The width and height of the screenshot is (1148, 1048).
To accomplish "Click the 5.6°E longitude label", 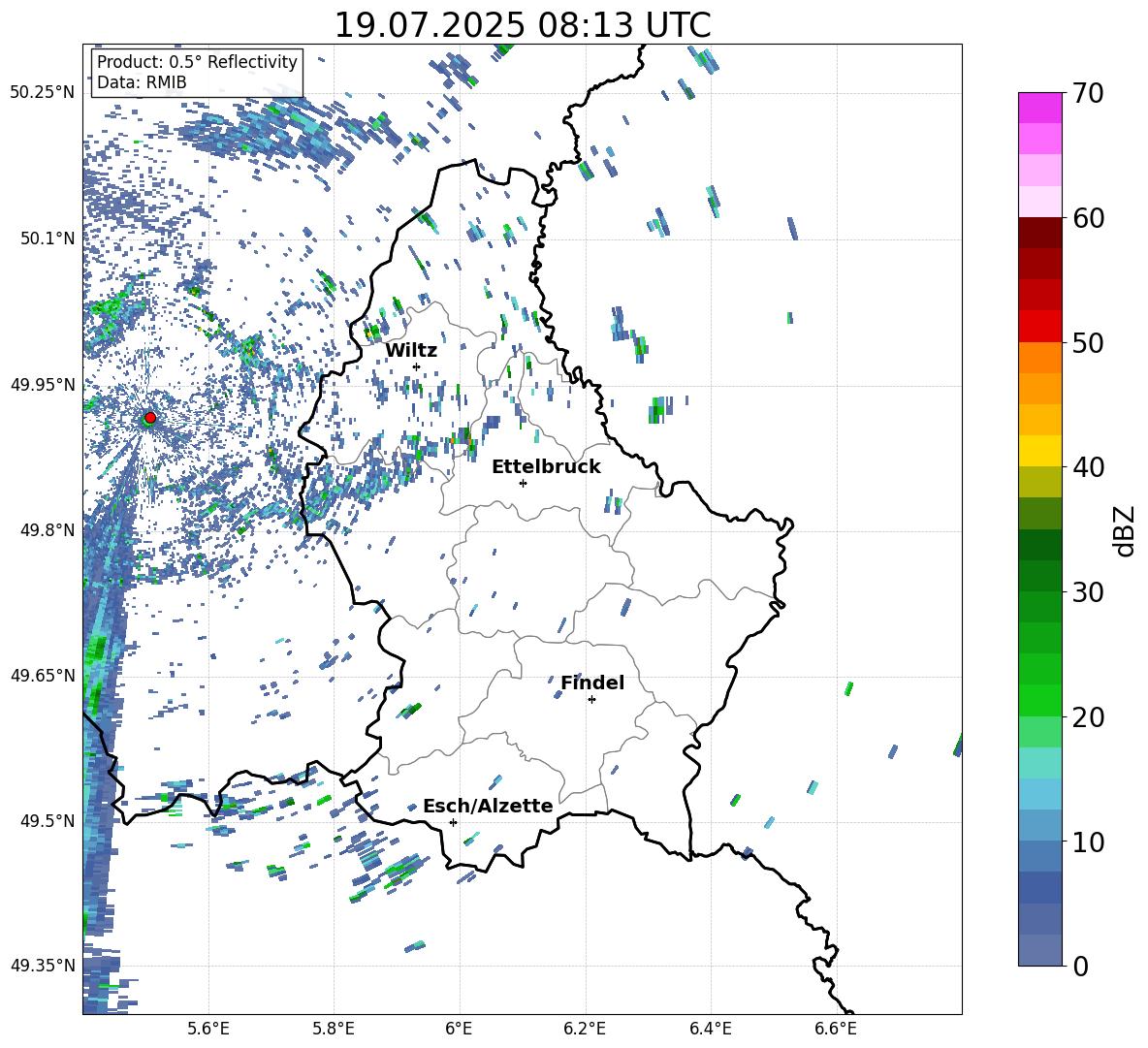I will 208,1029.
